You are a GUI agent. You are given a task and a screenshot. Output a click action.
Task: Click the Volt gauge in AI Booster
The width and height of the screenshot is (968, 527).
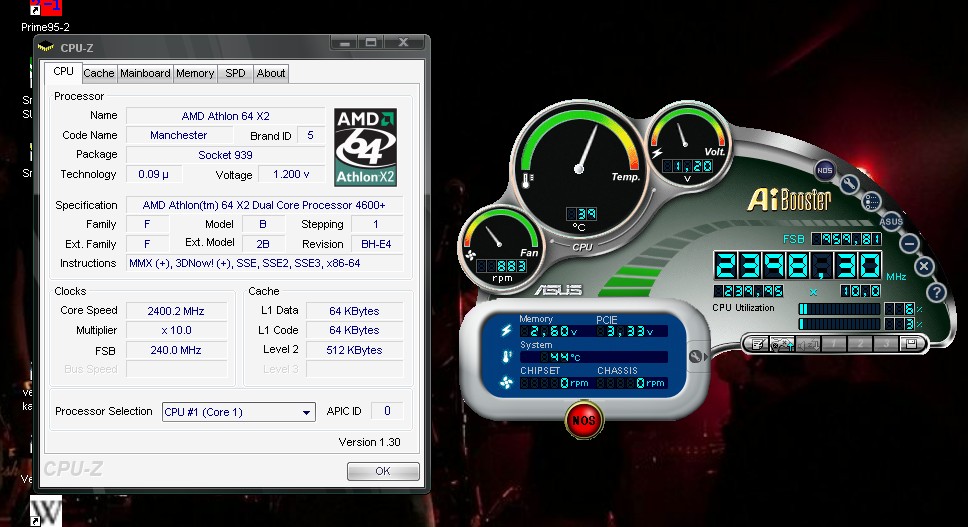pos(686,143)
